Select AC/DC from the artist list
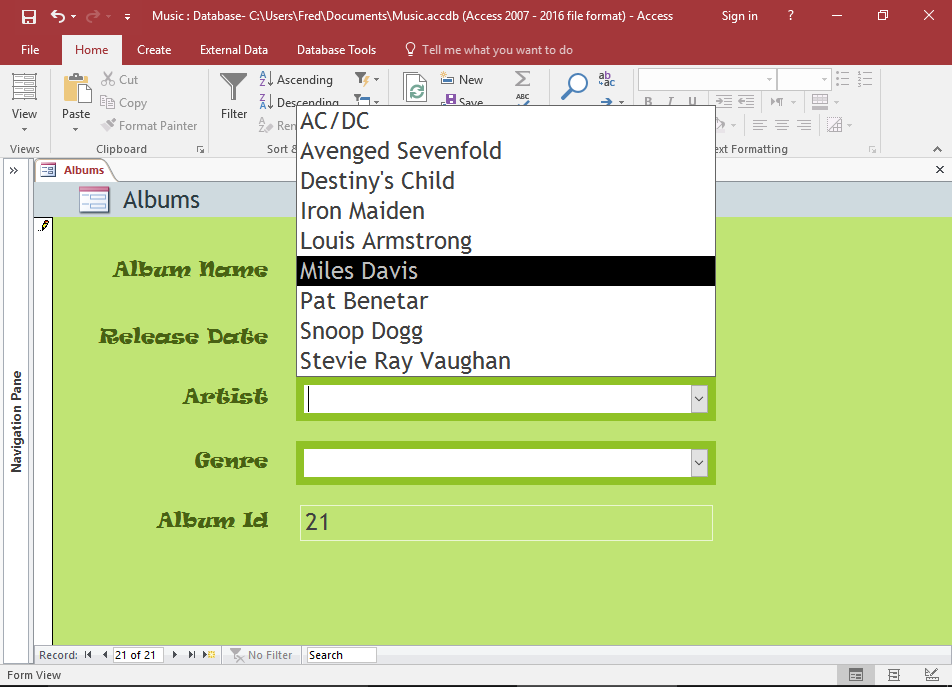The width and height of the screenshot is (952, 687). tap(506, 121)
